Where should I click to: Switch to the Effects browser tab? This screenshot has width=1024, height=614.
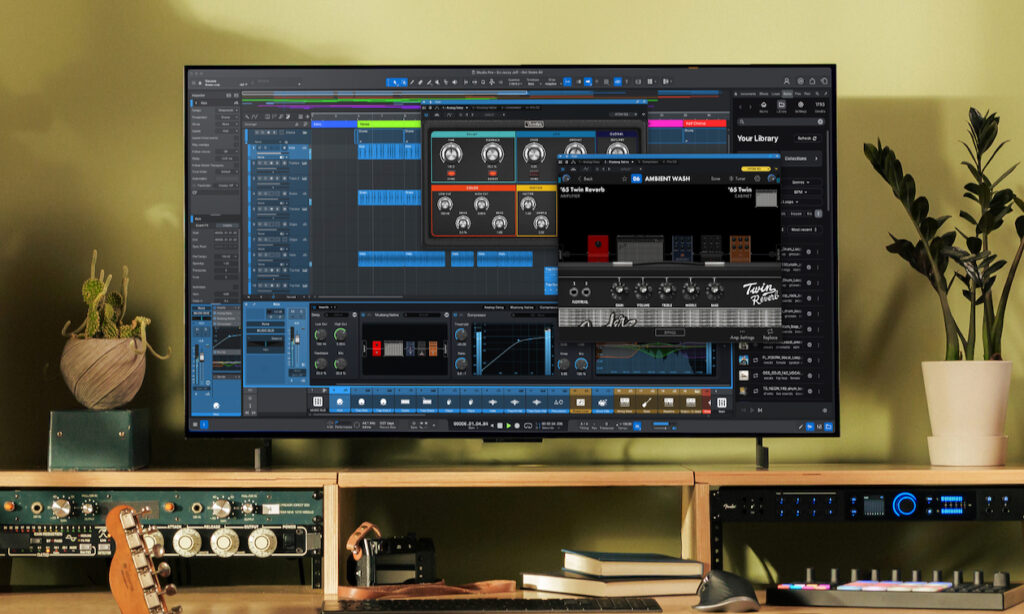point(764,93)
